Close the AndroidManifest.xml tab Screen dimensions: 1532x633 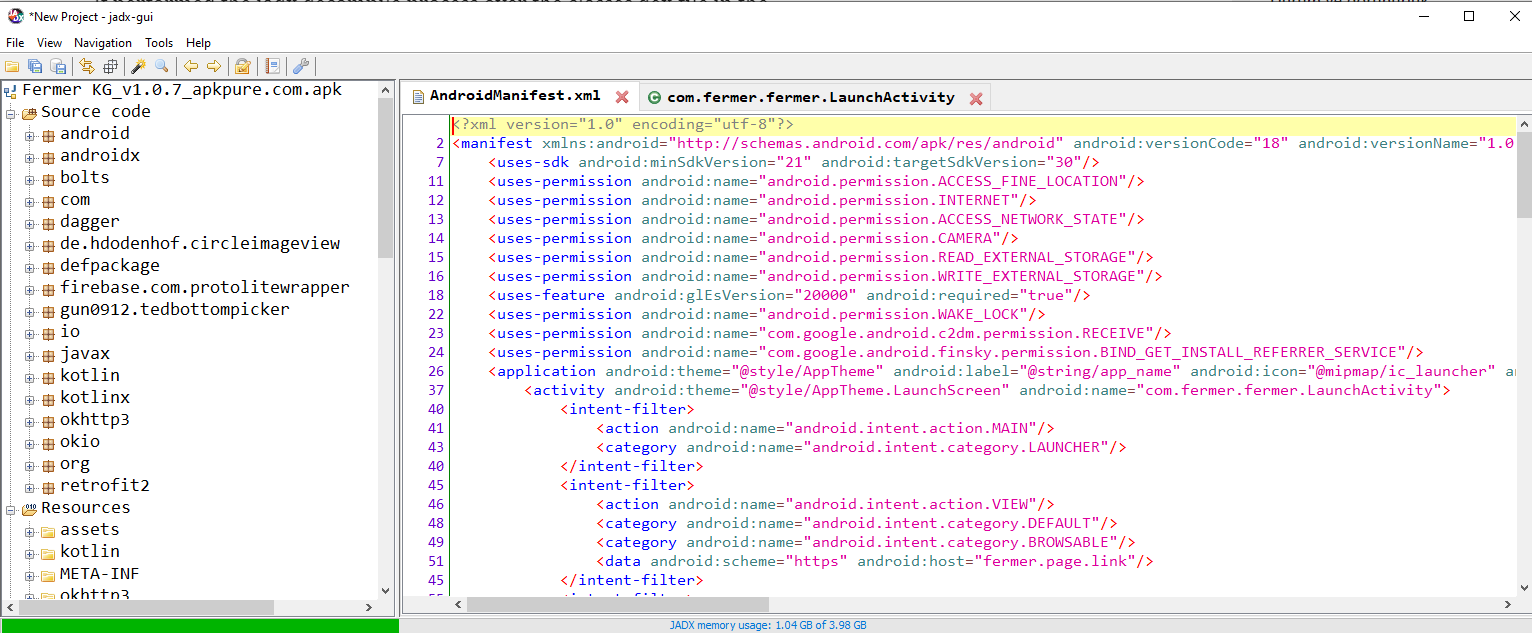(x=622, y=97)
